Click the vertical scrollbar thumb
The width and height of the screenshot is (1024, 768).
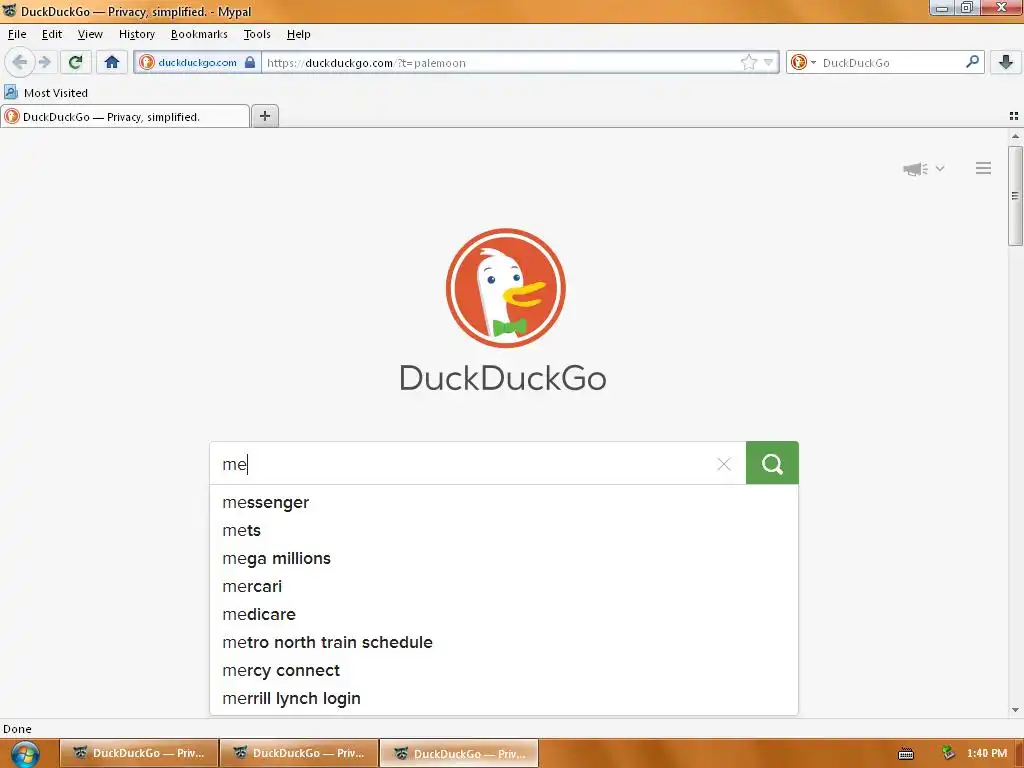[x=1015, y=196]
